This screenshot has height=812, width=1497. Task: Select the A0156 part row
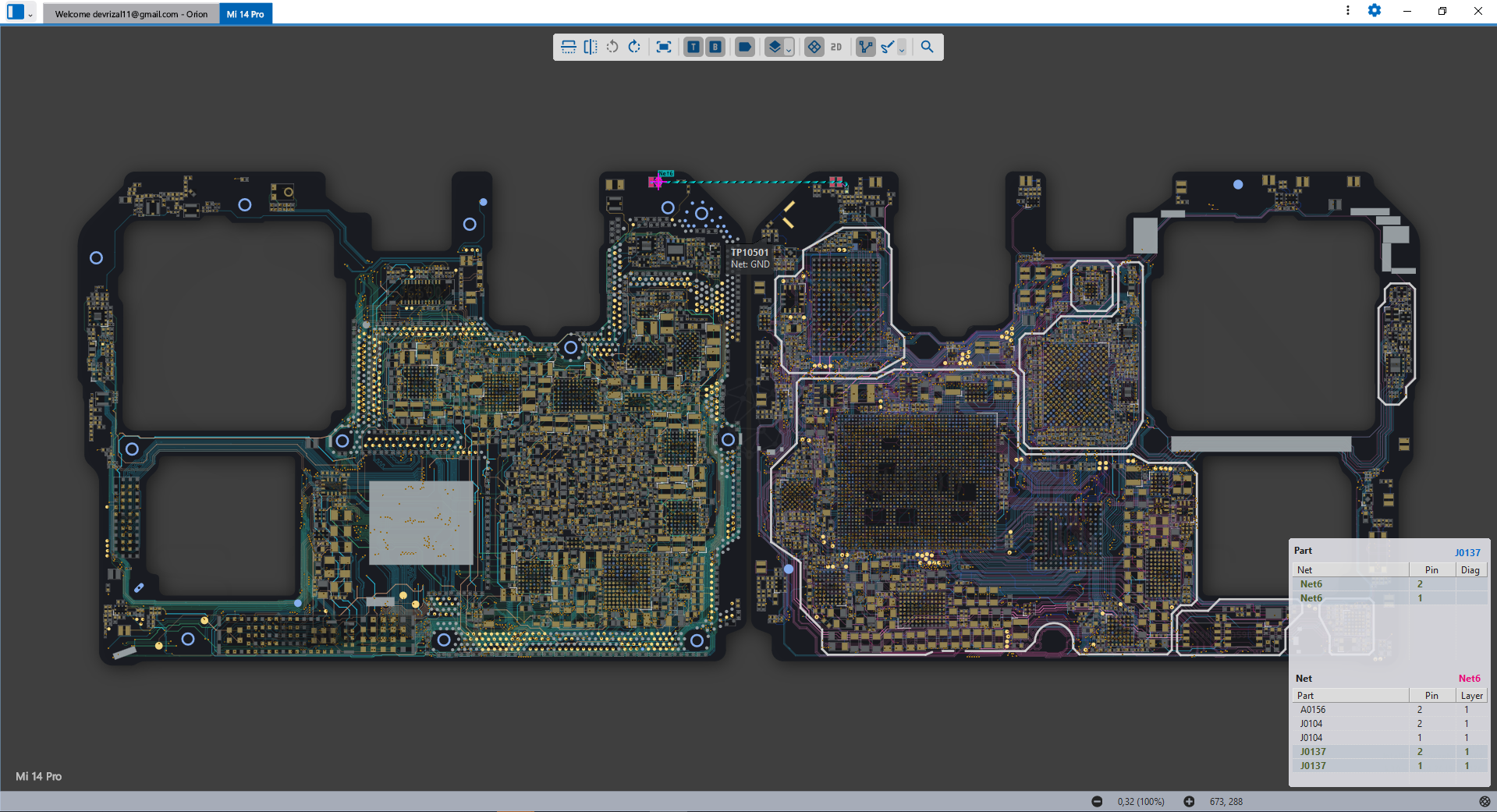pos(1390,710)
